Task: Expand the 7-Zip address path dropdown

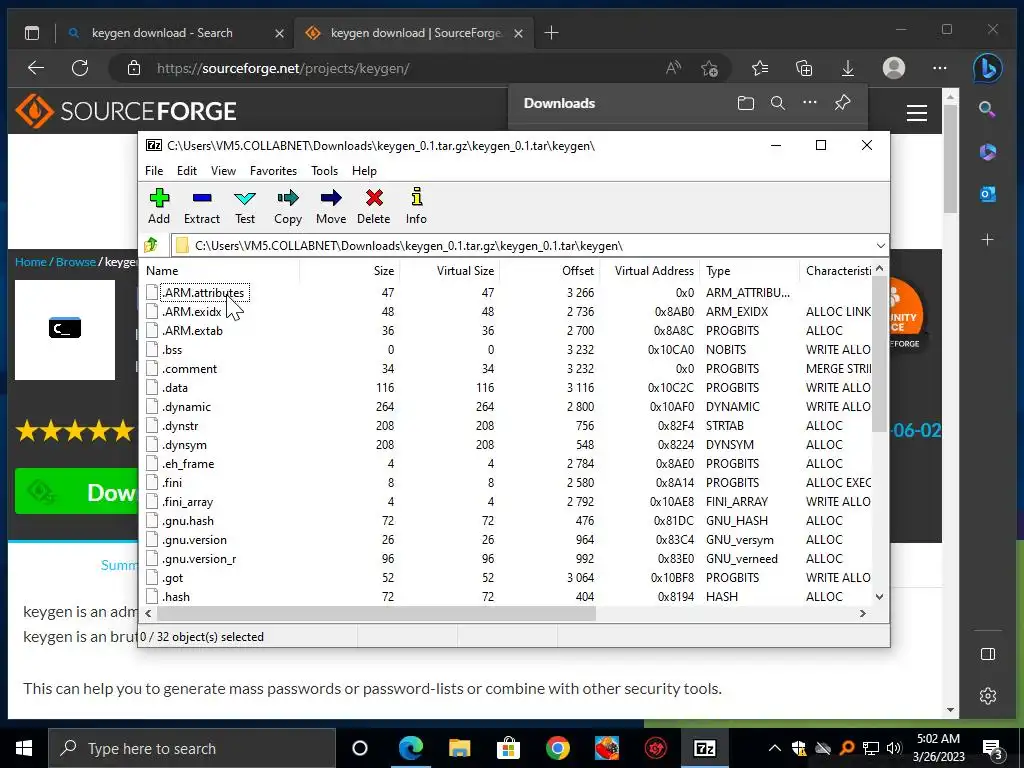Action: (x=880, y=246)
